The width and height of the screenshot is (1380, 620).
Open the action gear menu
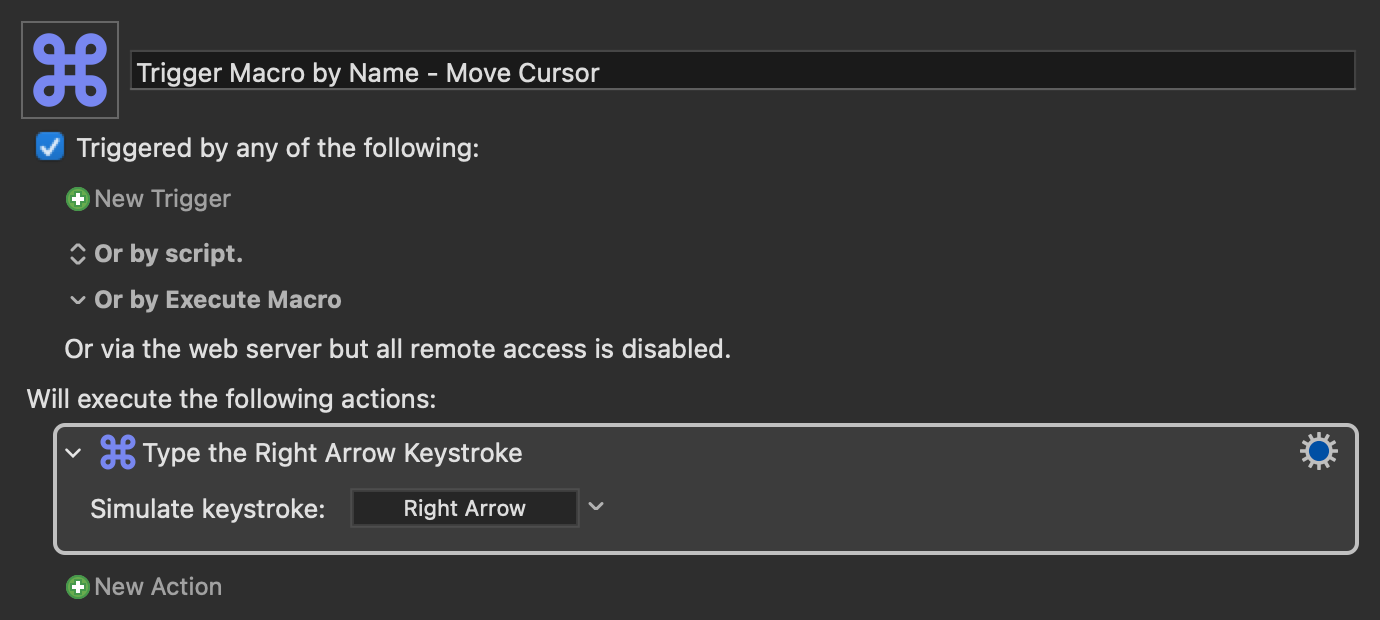click(x=1318, y=453)
